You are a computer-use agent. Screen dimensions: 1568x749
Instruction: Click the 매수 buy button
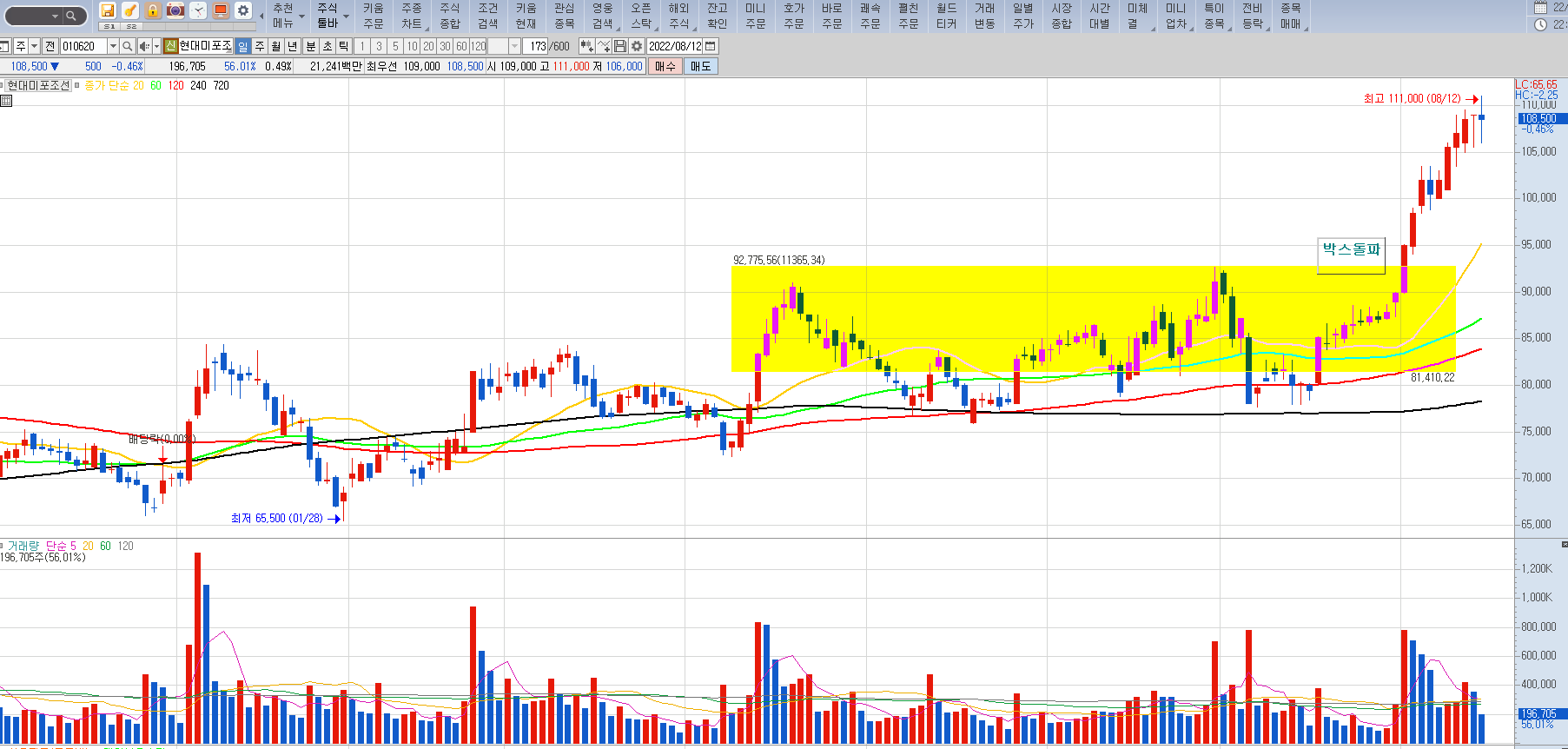665,66
